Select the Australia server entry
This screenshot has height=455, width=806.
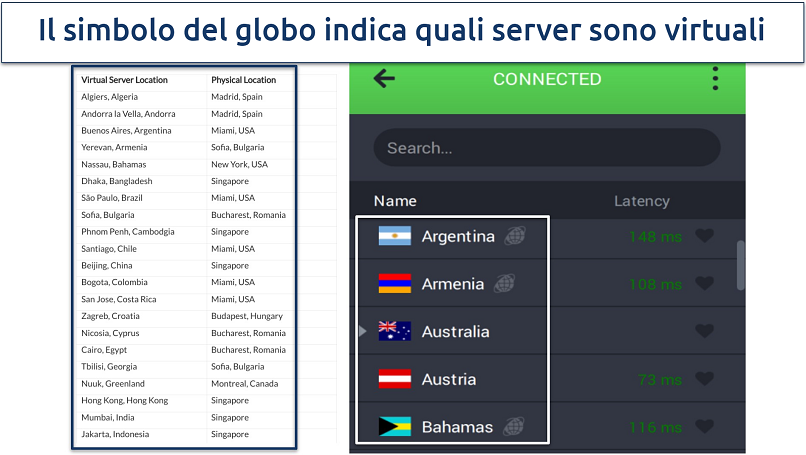coord(456,331)
